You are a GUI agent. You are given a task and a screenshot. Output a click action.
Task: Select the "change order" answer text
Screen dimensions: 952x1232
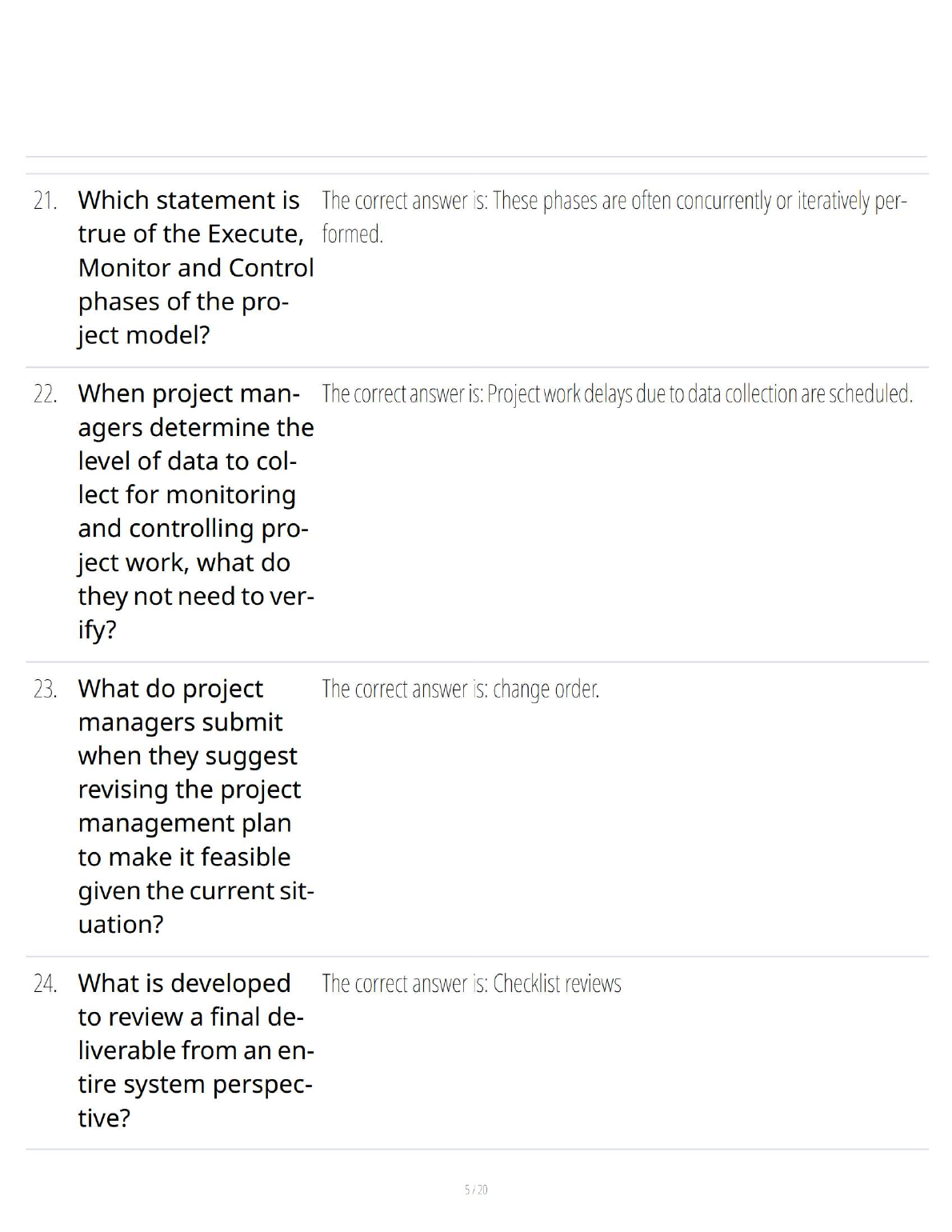pyautogui.click(x=546, y=689)
